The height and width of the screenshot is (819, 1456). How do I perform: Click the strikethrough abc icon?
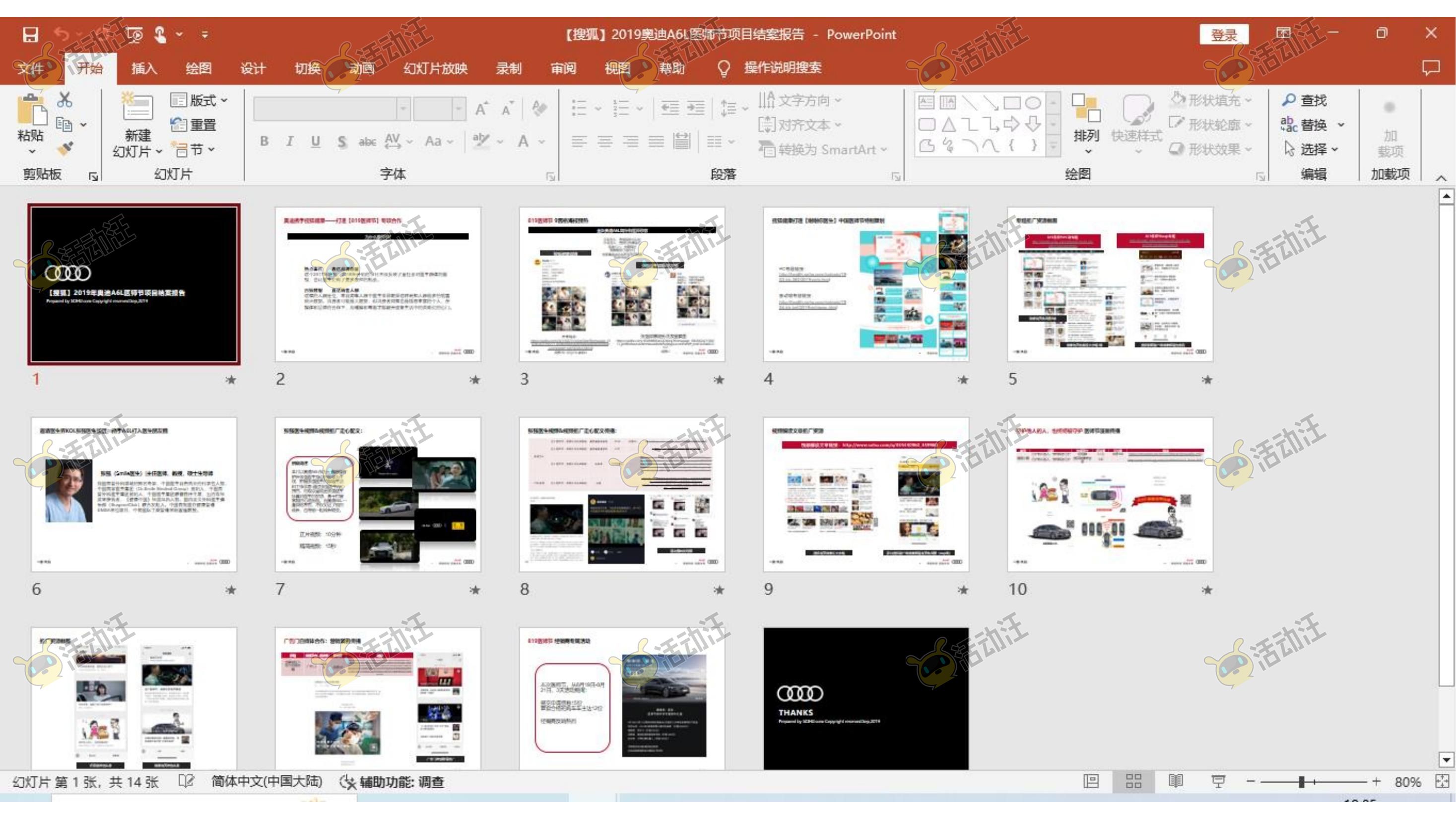[x=367, y=141]
